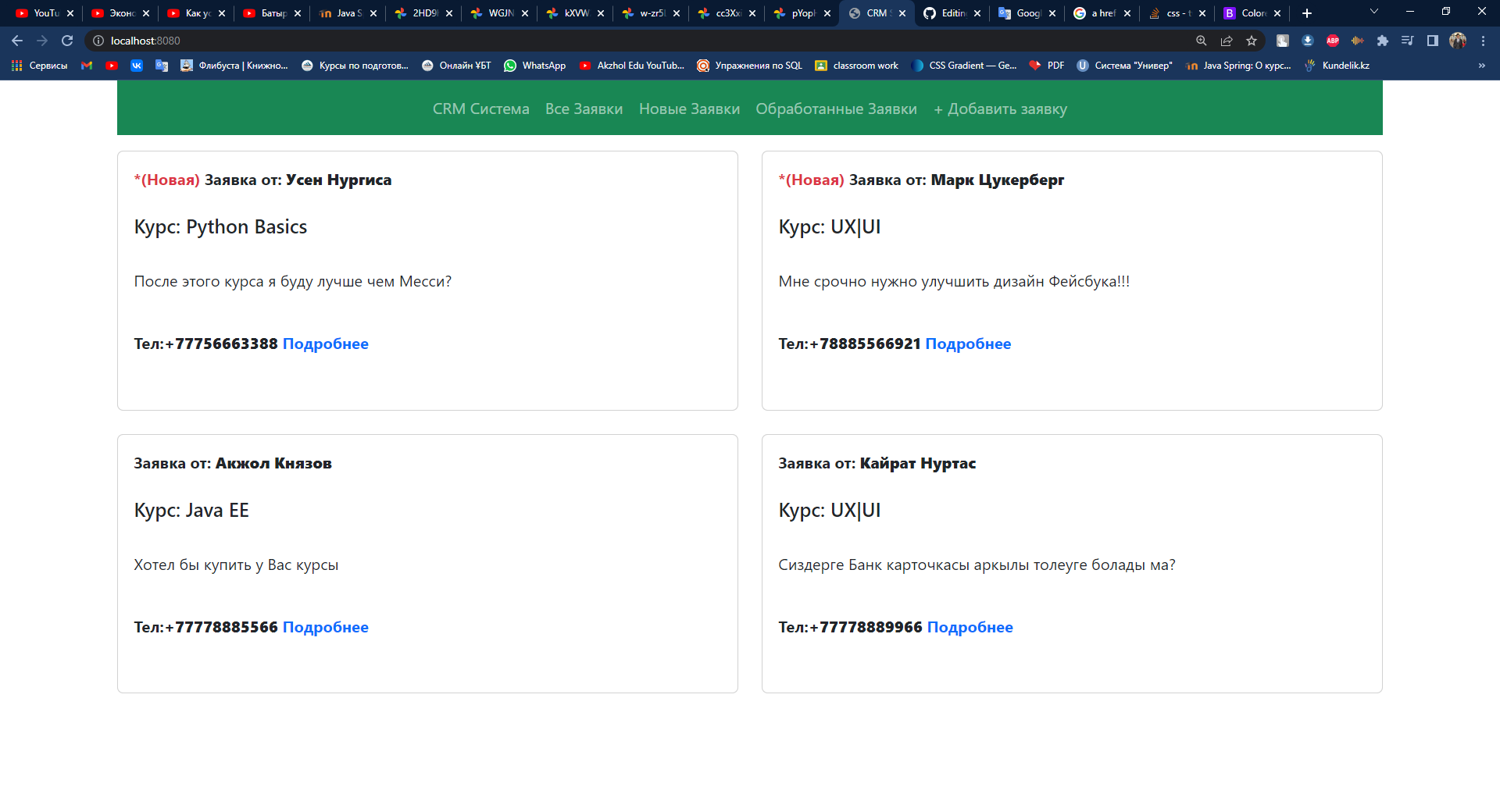Open the CSS Gradient bookmark
Screen dimensions: 1500x812
click(x=964, y=66)
